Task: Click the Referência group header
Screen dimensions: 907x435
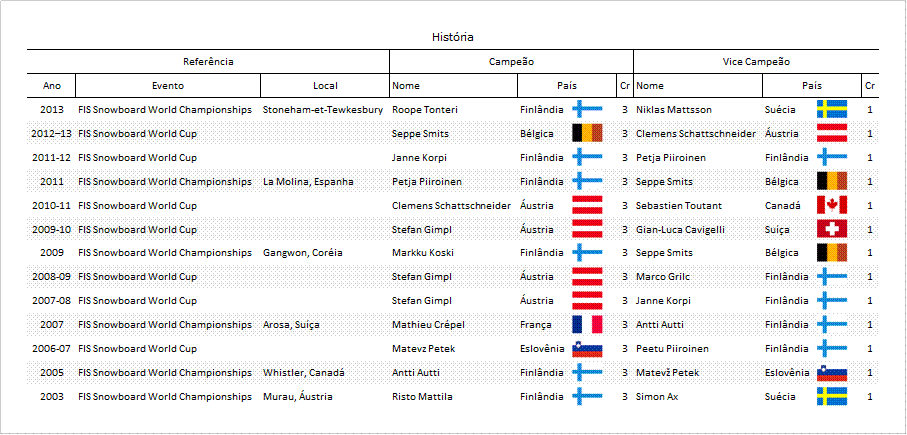Action: (x=208, y=61)
